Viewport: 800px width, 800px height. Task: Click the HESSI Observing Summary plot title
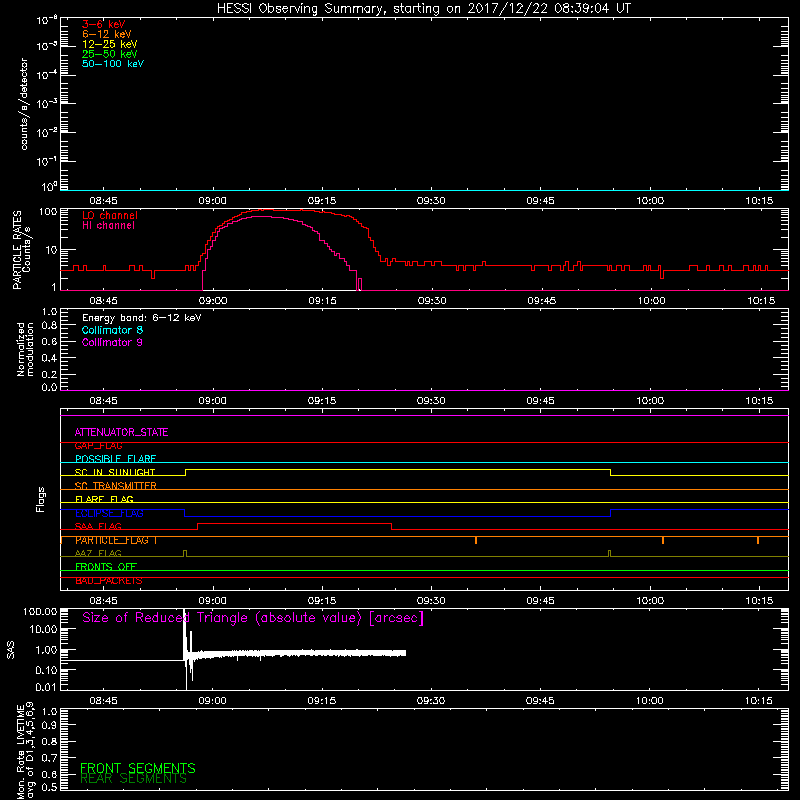[x=423, y=9]
